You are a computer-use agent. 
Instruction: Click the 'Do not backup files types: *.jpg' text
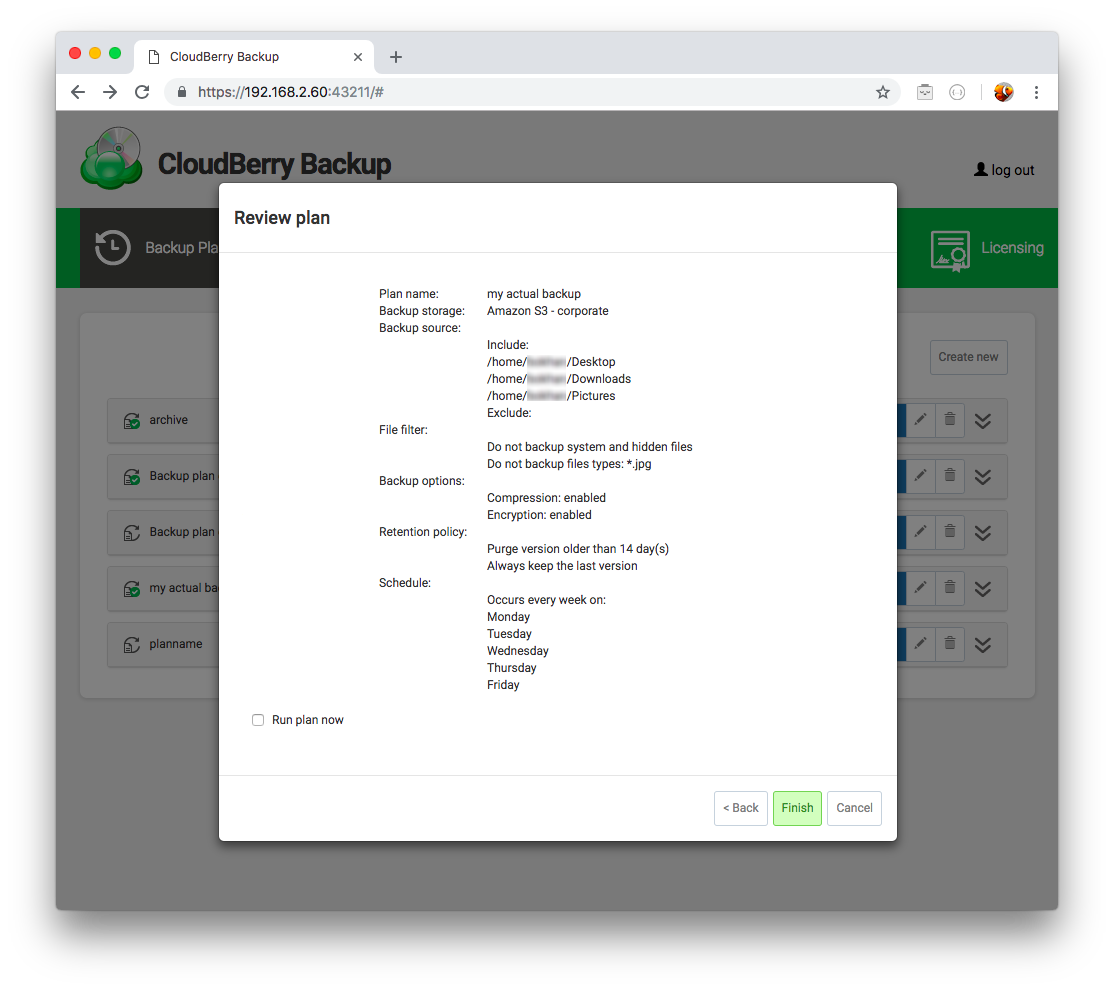coord(569,463)
